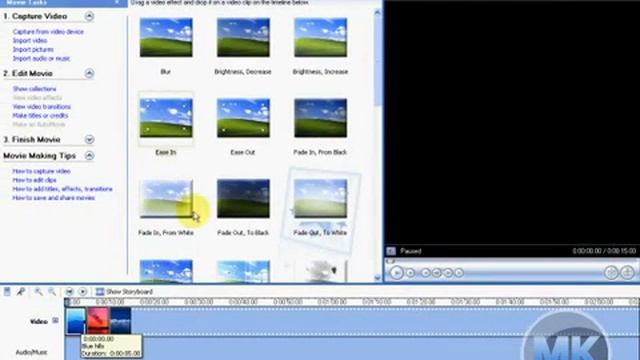640x360 pixels.
Task: Click Narrate Timeline microphone icon
Action: (x=21, y=291)
